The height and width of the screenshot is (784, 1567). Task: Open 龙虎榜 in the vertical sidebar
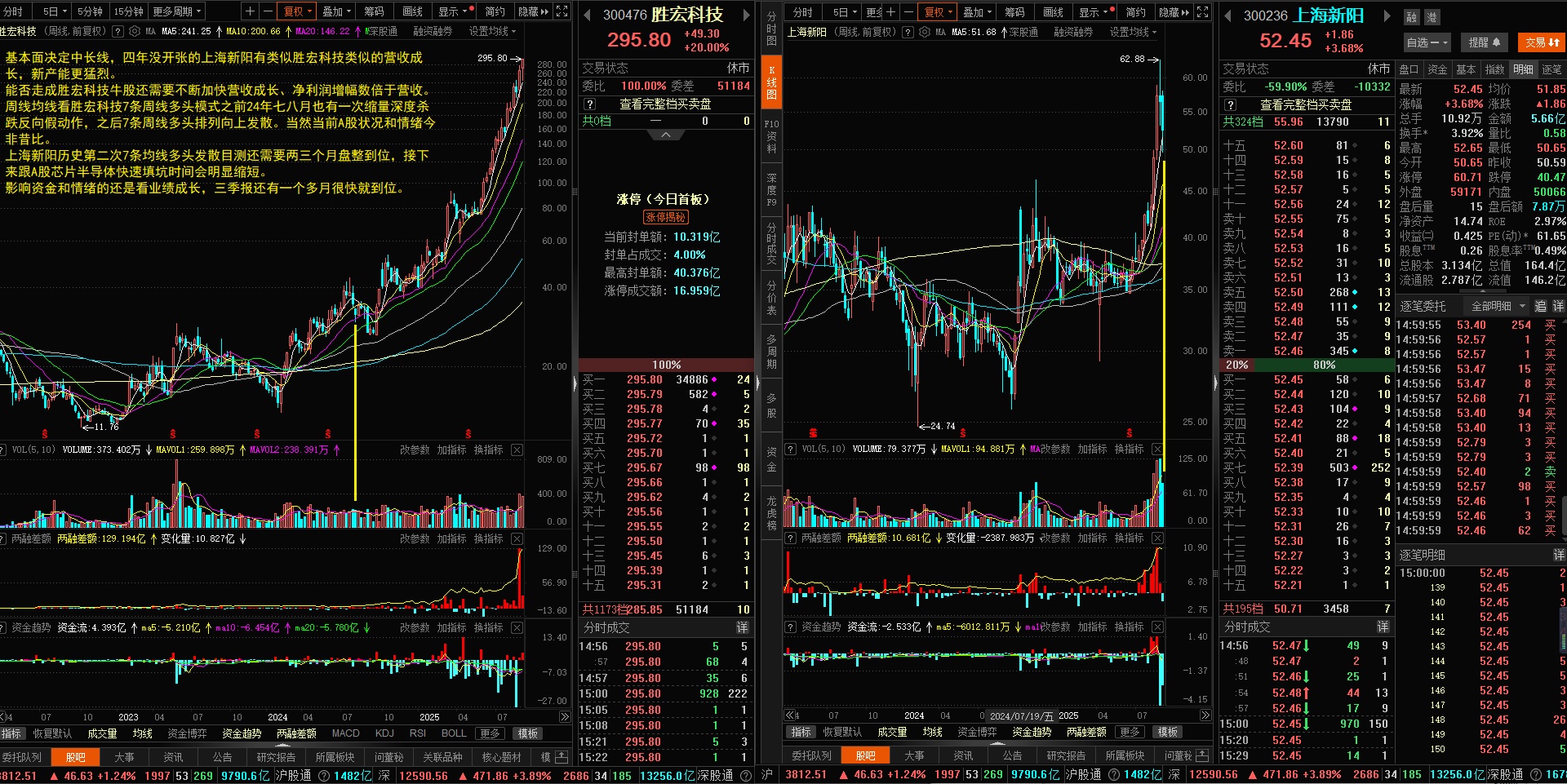click(x=771, y=512)
